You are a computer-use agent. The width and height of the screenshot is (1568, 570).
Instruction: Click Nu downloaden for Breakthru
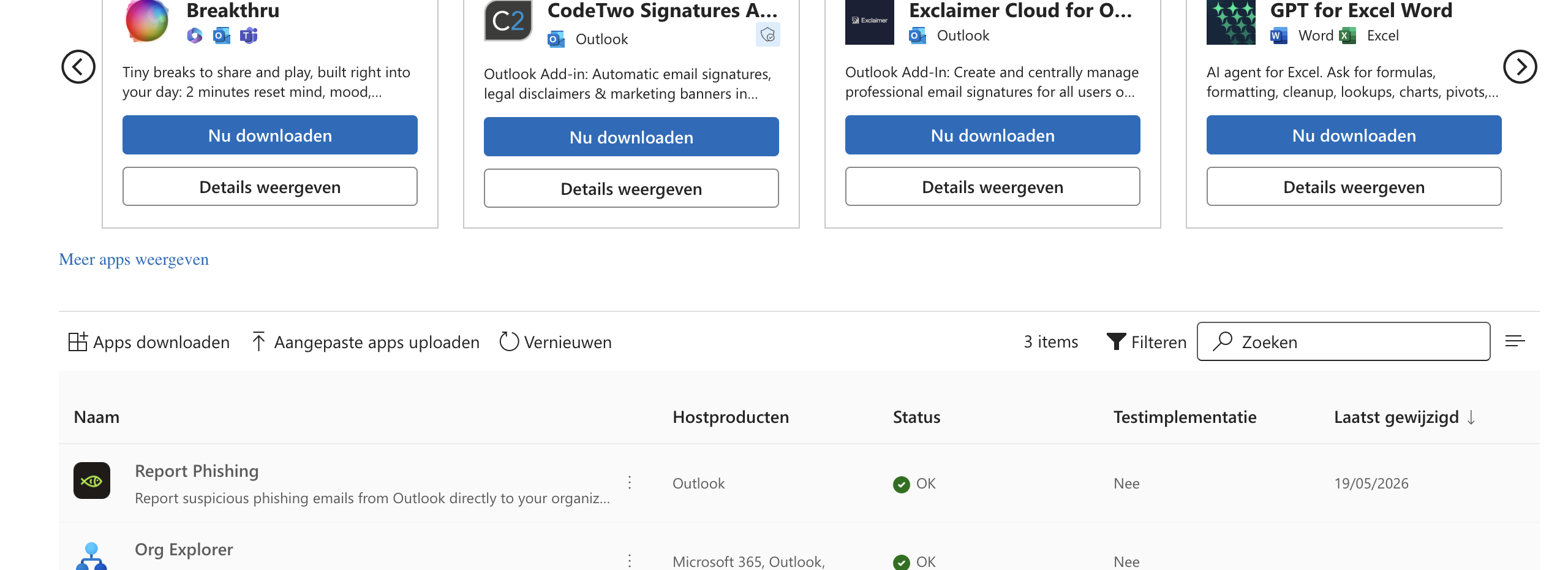(270, 135)
